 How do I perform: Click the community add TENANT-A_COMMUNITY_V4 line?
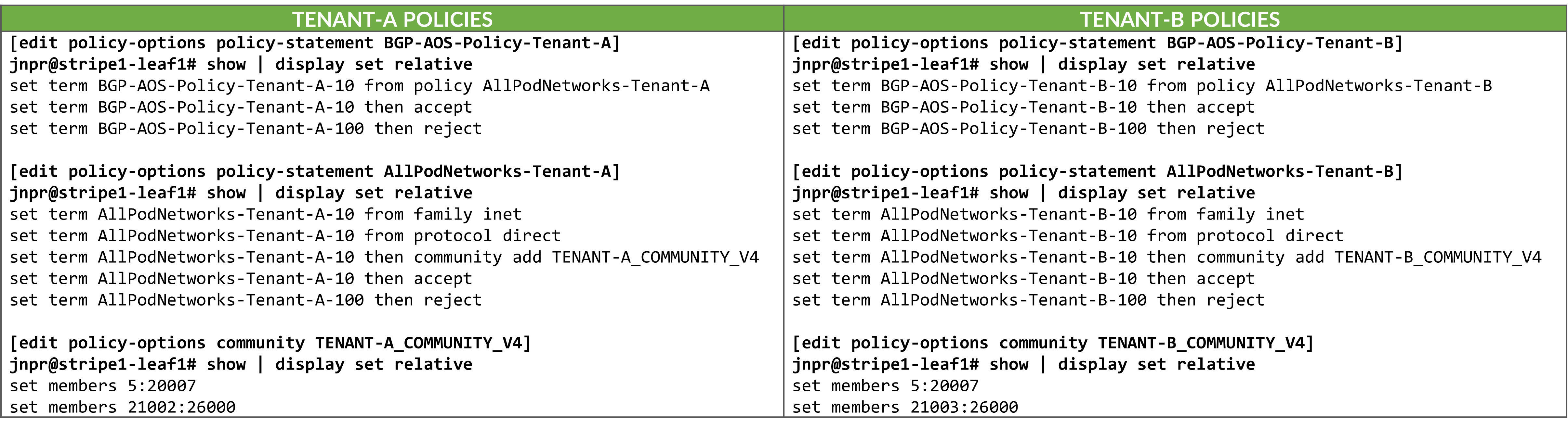[x=384, y=257]
